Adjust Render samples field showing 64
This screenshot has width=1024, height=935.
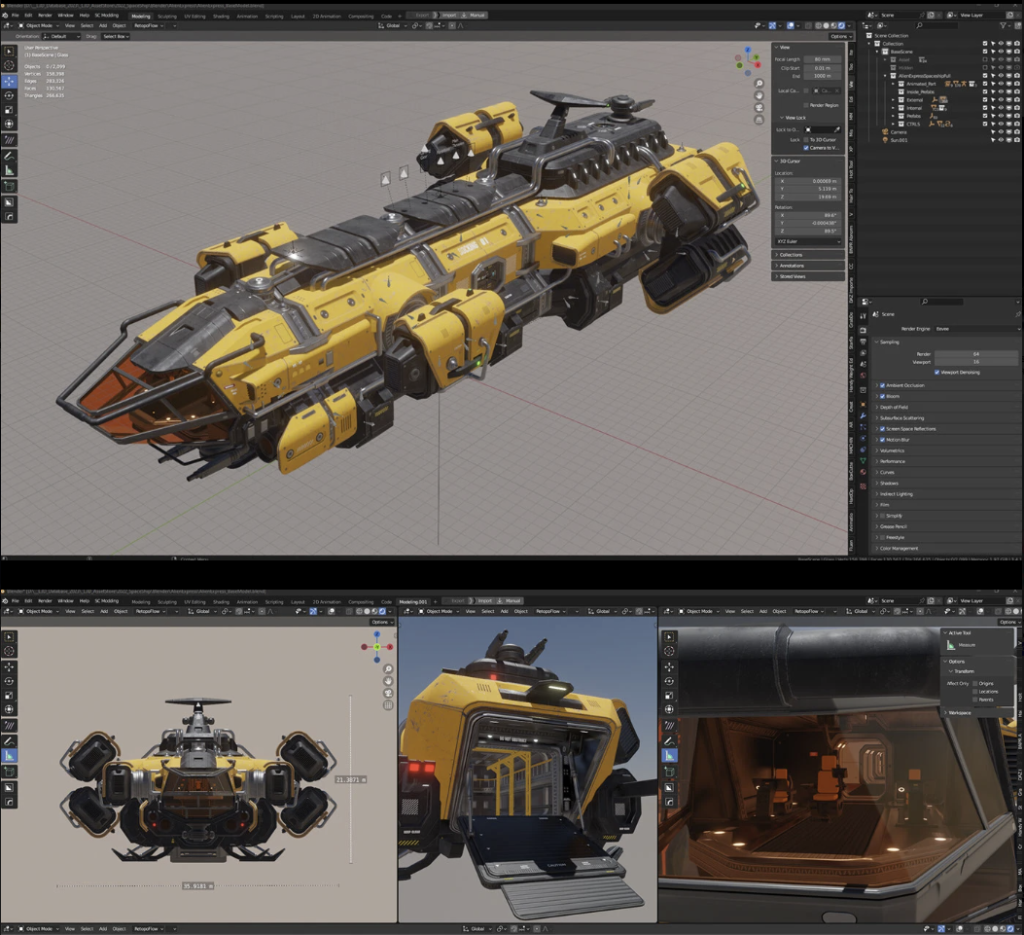976,354
